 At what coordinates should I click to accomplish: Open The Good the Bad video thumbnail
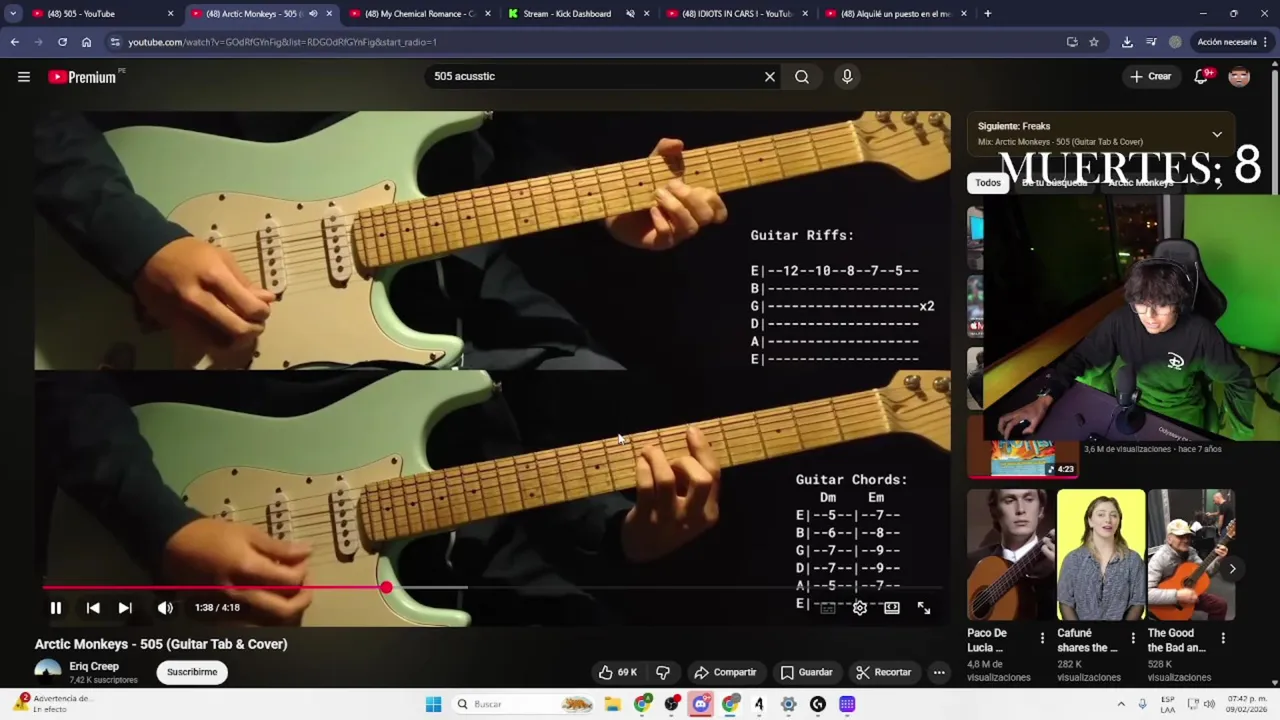(x=1191, y=555)
